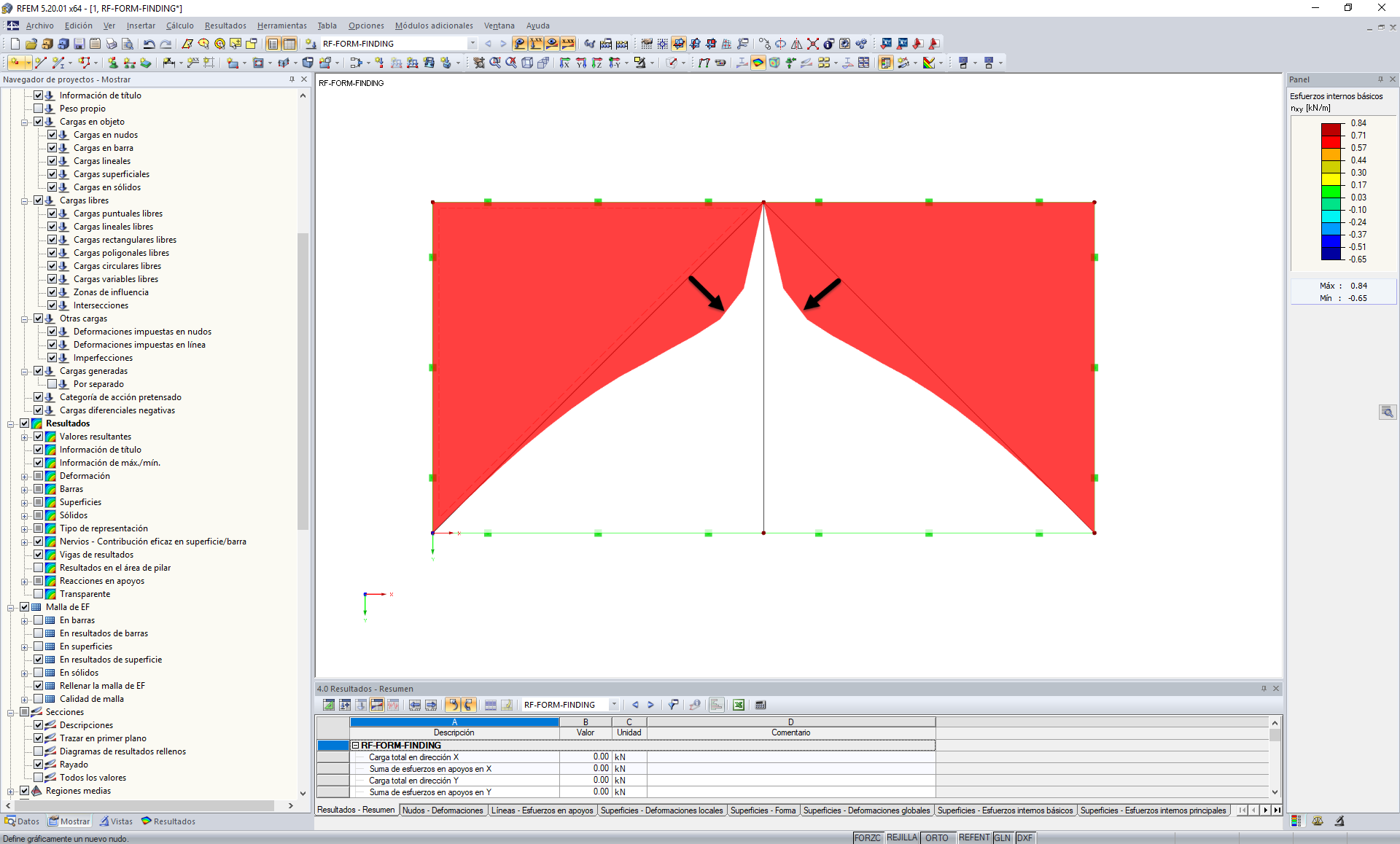Screen dimensions: 1400x844
Task: Collapse the Cargas libres tree node
Action: click(25, 200)
